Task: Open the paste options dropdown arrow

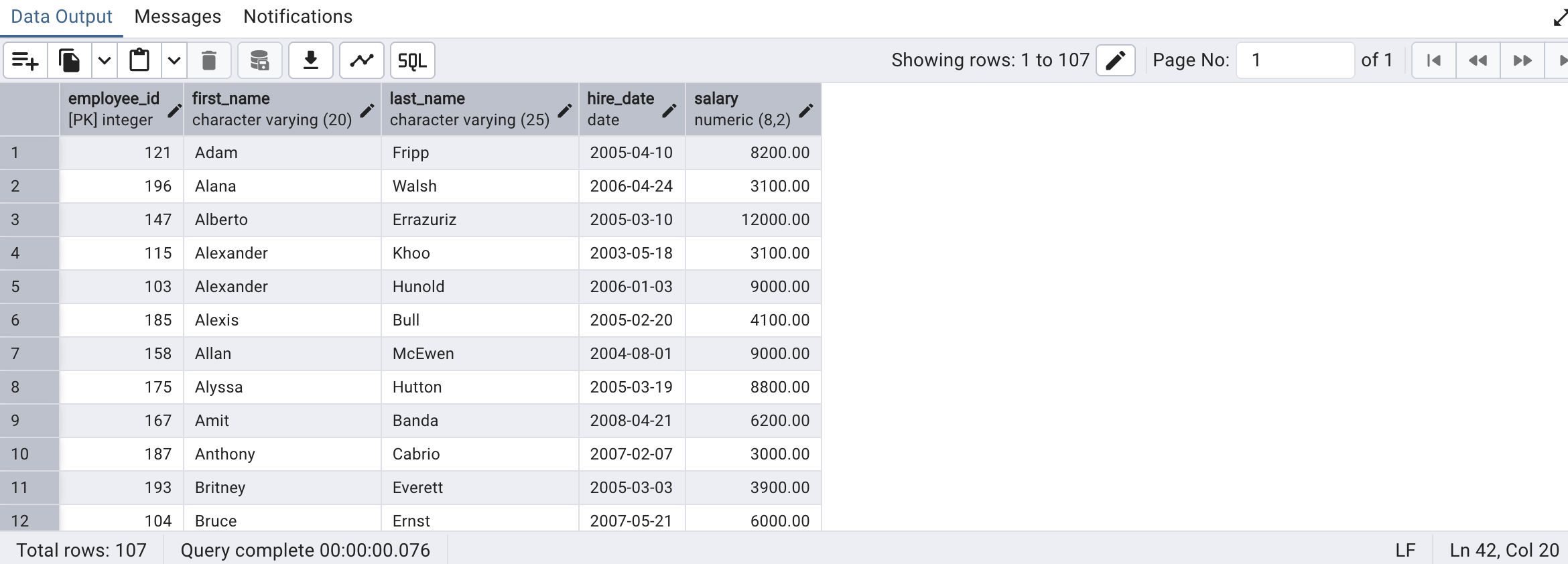Action: pos(174,61)
